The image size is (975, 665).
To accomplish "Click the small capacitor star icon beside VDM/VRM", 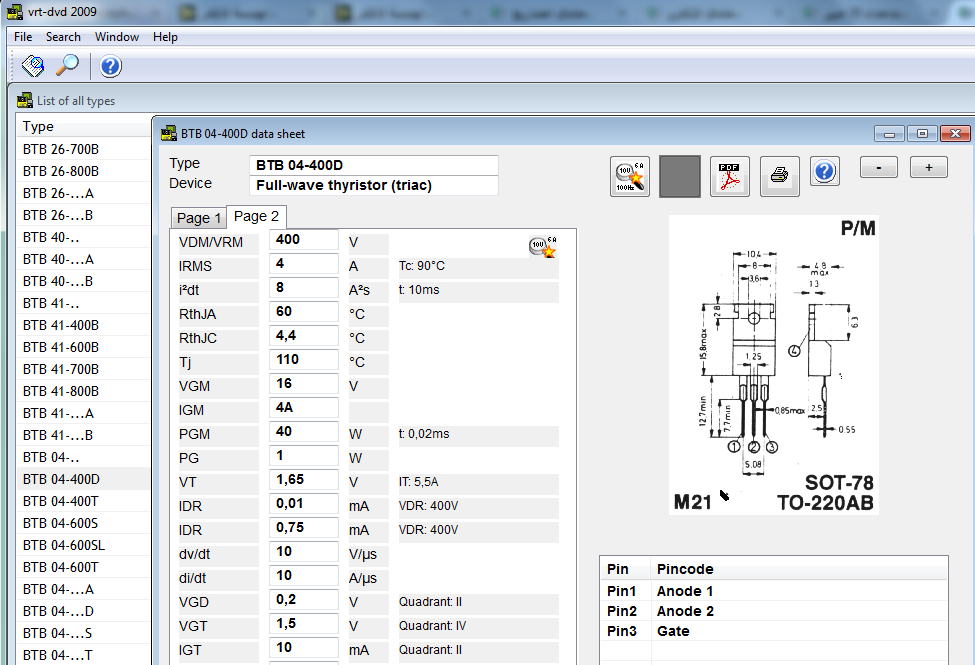I will point(543,247).
